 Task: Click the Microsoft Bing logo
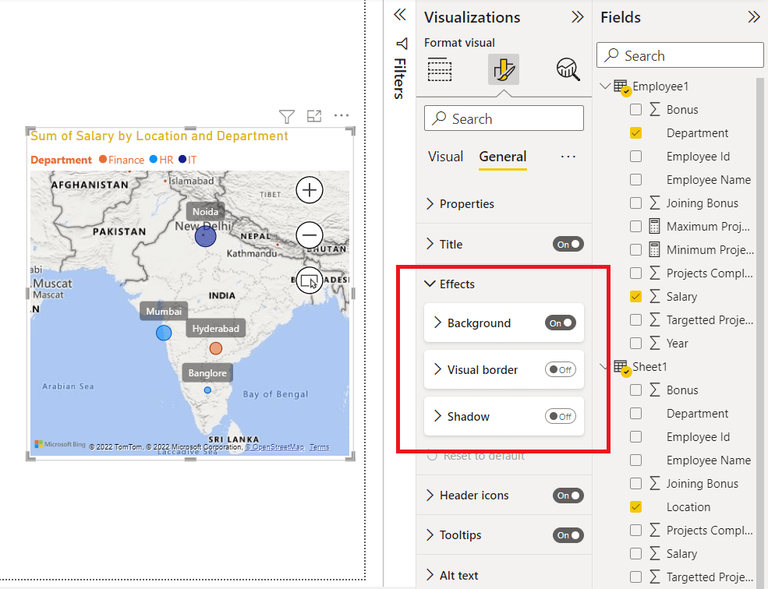tap(60, 444)
